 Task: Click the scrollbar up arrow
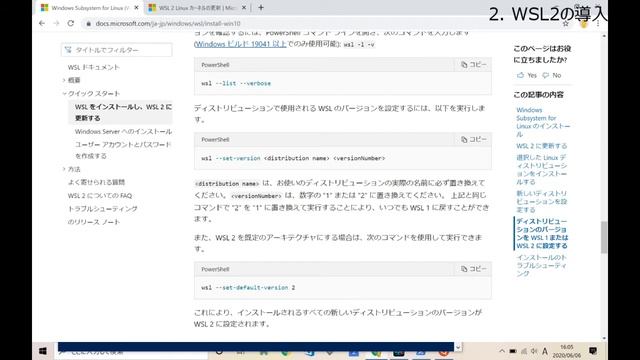(604, 36)
